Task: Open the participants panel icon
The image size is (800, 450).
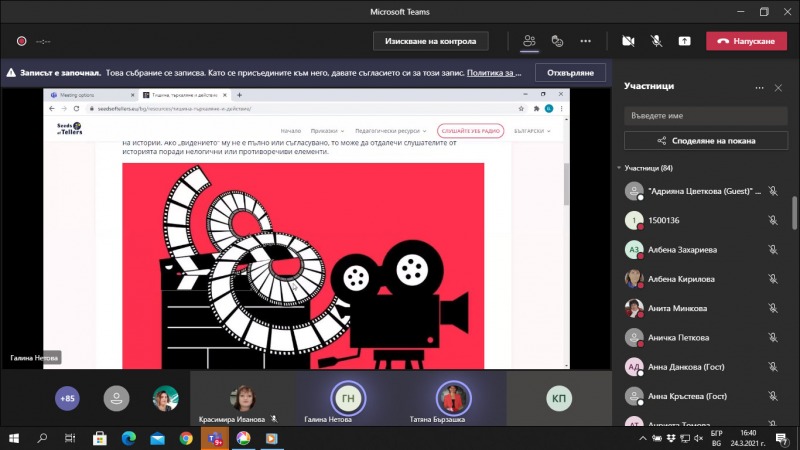Action: (529, 41)
